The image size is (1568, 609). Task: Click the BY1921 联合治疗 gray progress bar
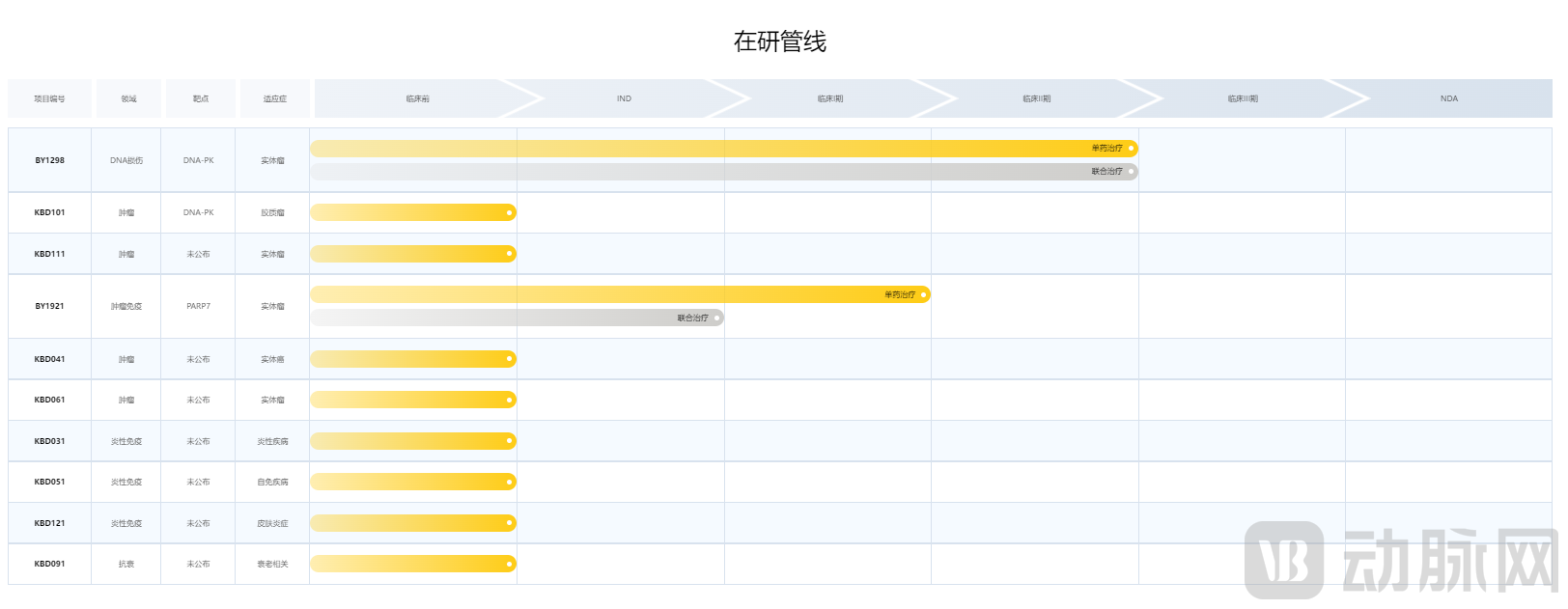point(517,318)
